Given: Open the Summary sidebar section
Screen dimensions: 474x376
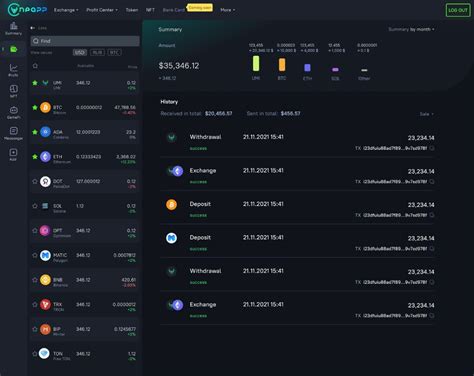Looking at the screenshot, I should [x=13, y=28].
